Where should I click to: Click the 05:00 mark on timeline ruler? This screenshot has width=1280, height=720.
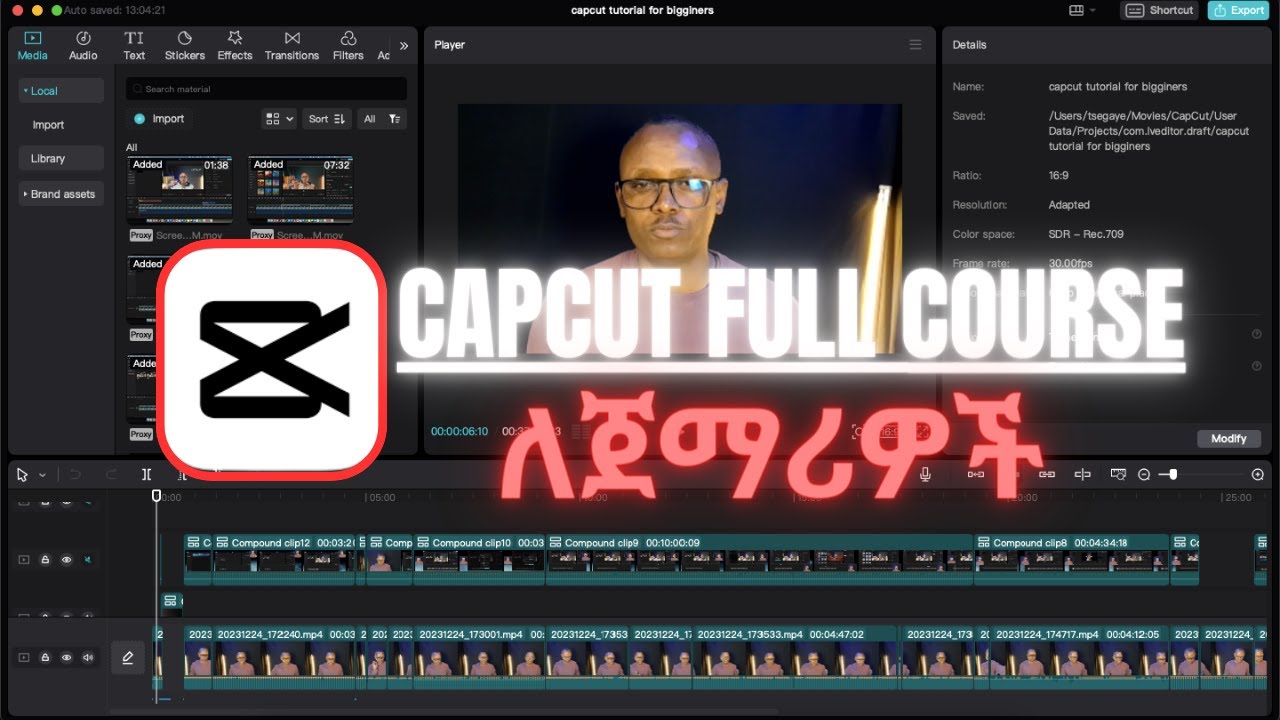click(x=381, y=497)
